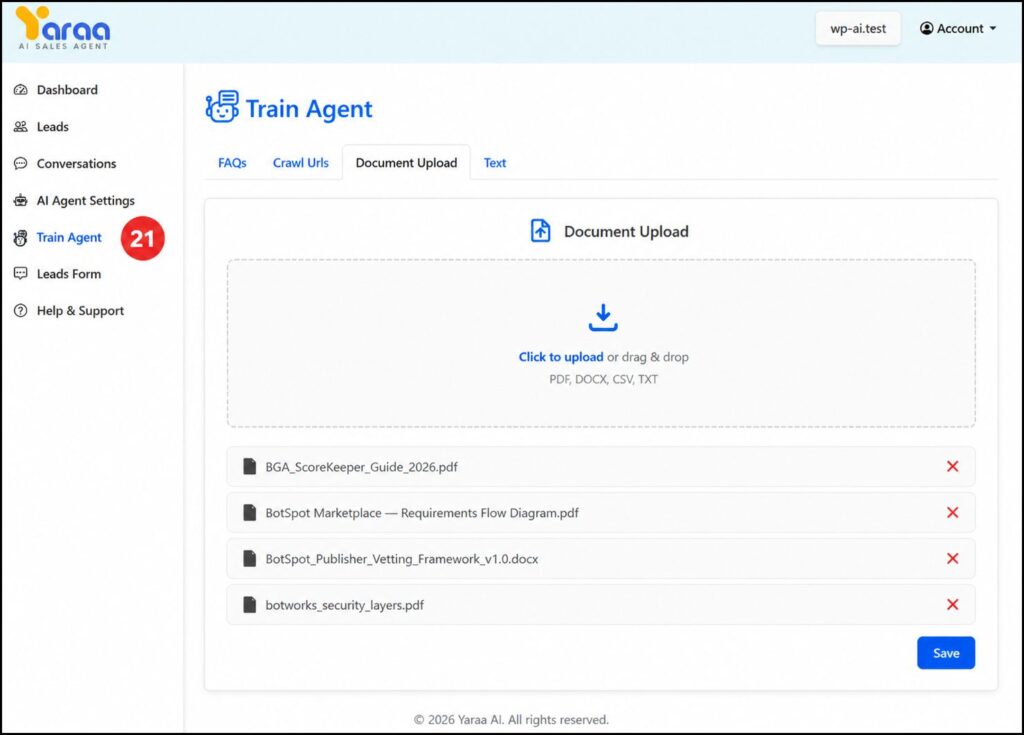Click the Help & Support question mark icon
This screenshot has height=735, width=1024.
pyautogui.click(x=21, y=311)
